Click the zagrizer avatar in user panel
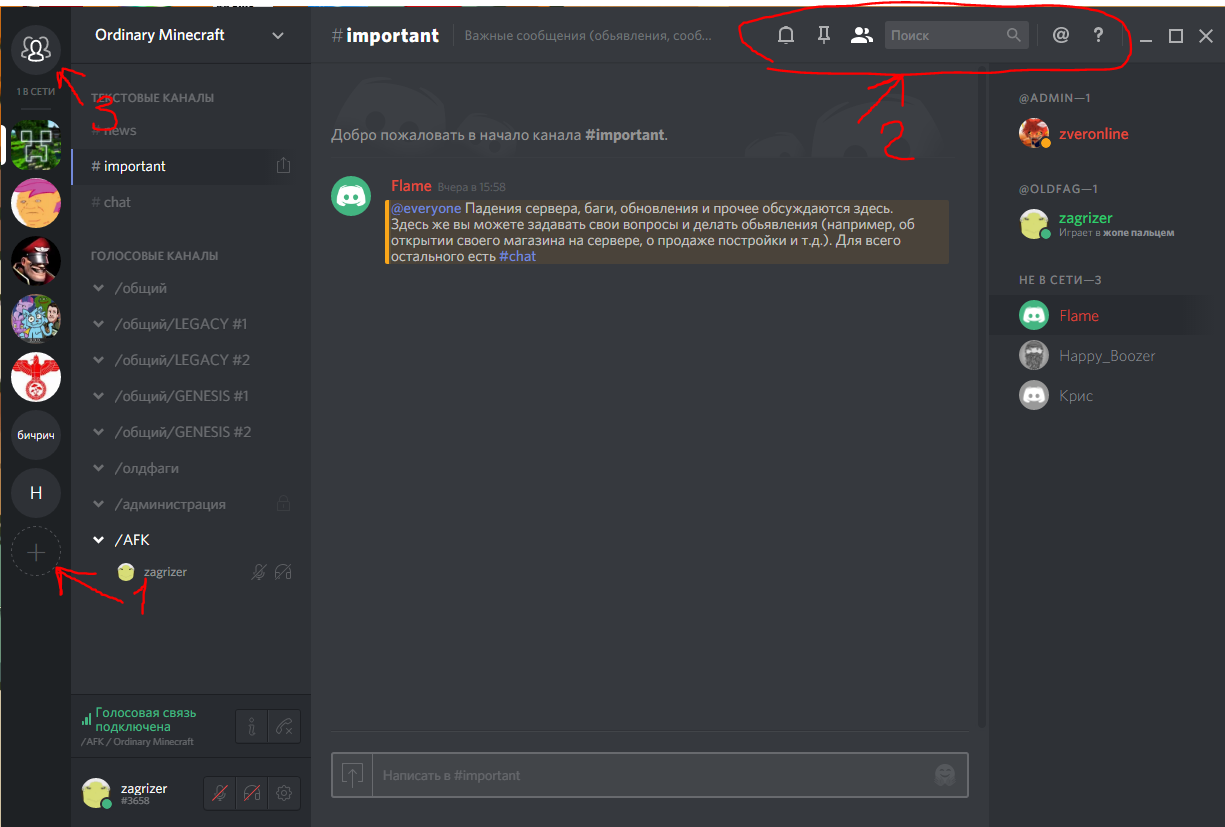The image size is (1225, 827). coord(96,793)
